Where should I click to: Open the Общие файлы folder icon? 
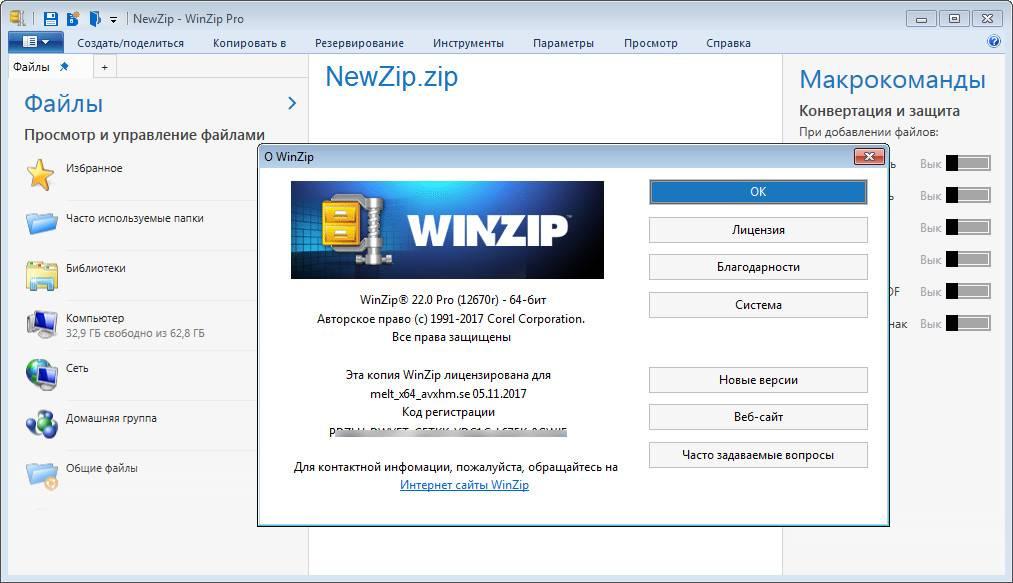[41, 475]
